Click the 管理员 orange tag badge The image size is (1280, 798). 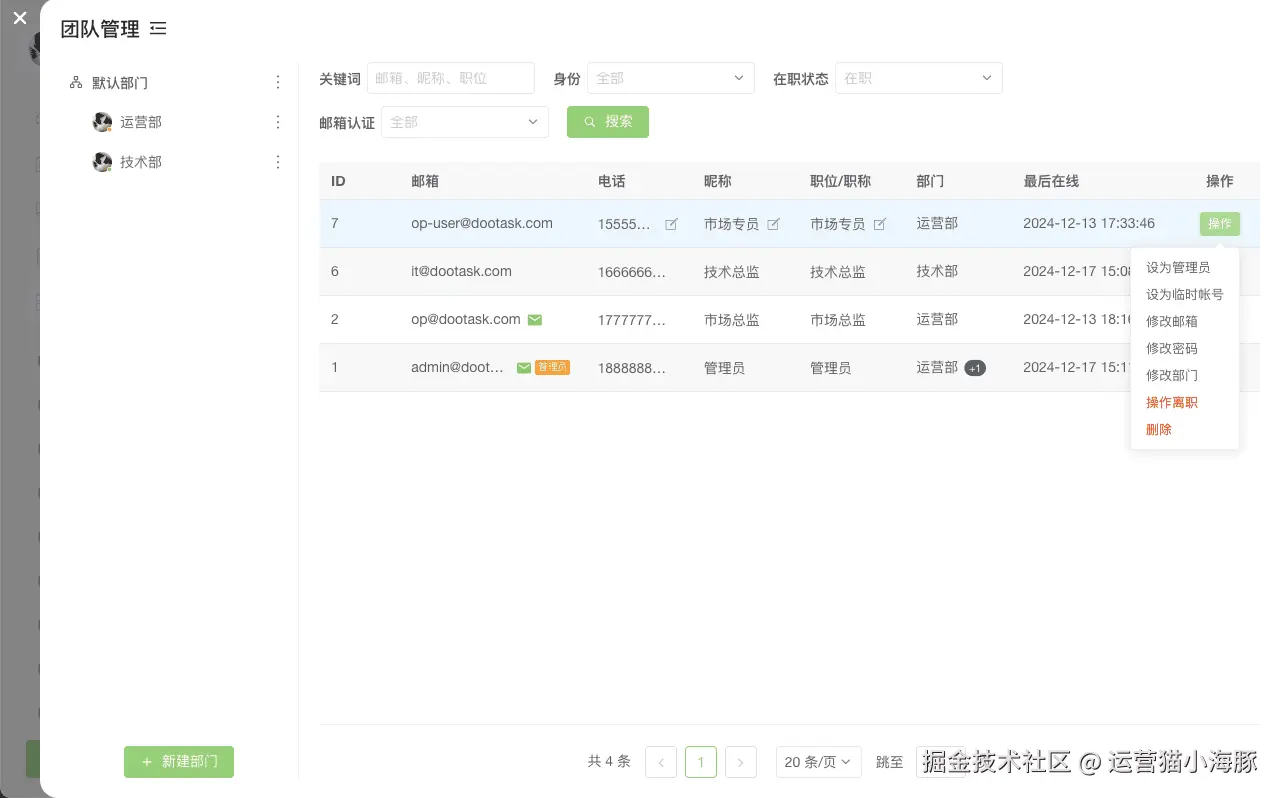pyautogui.click(x=552, y=368)
